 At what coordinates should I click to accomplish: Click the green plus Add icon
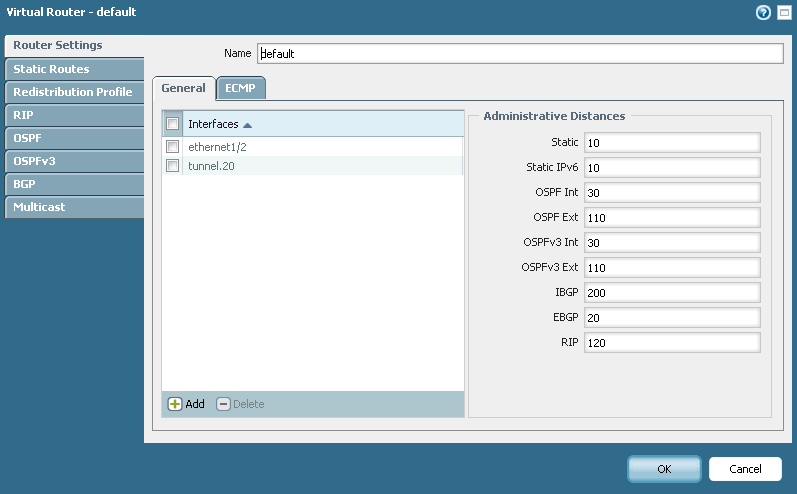tap(175, 404)
